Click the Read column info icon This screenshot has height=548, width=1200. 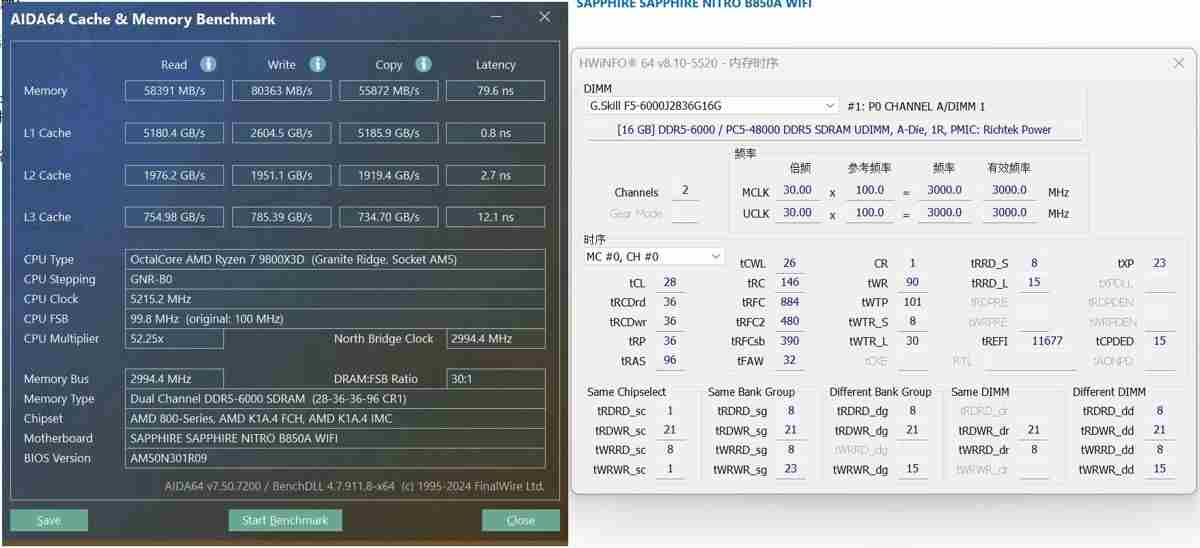[208, 64]
